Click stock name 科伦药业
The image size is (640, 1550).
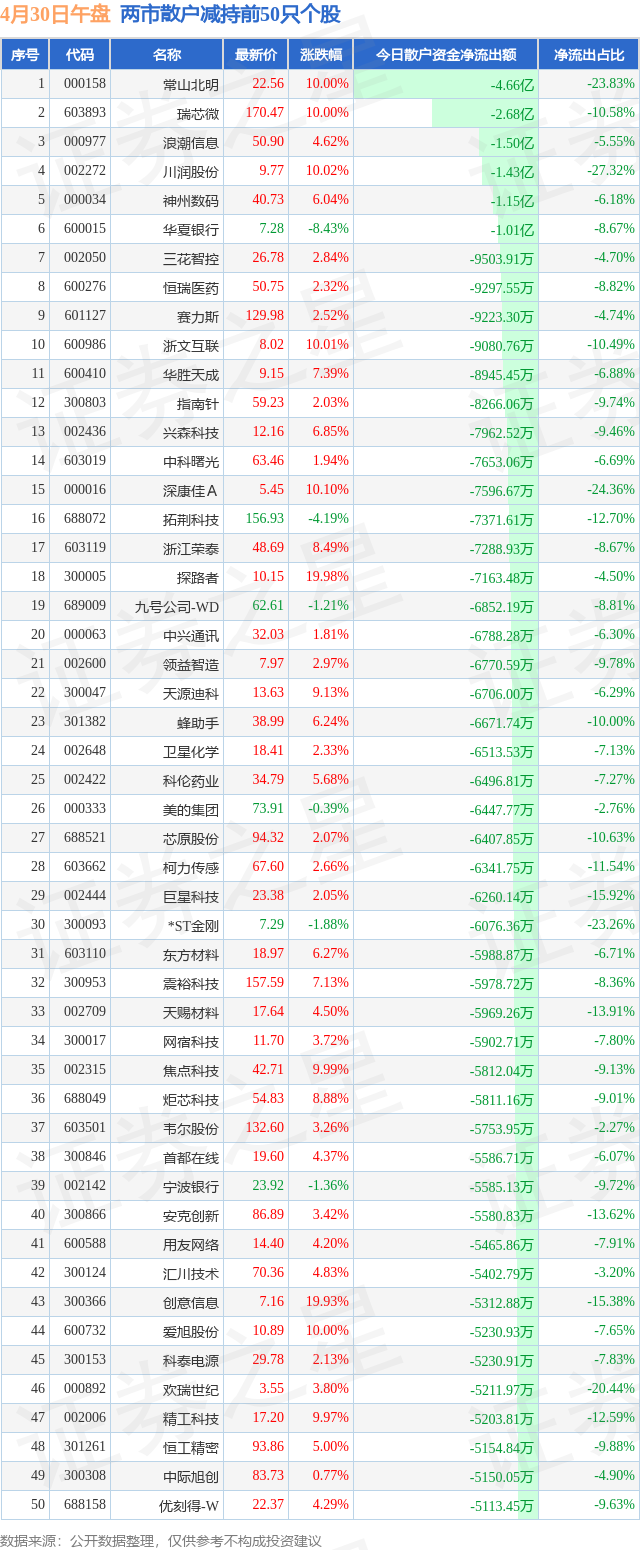191,780
